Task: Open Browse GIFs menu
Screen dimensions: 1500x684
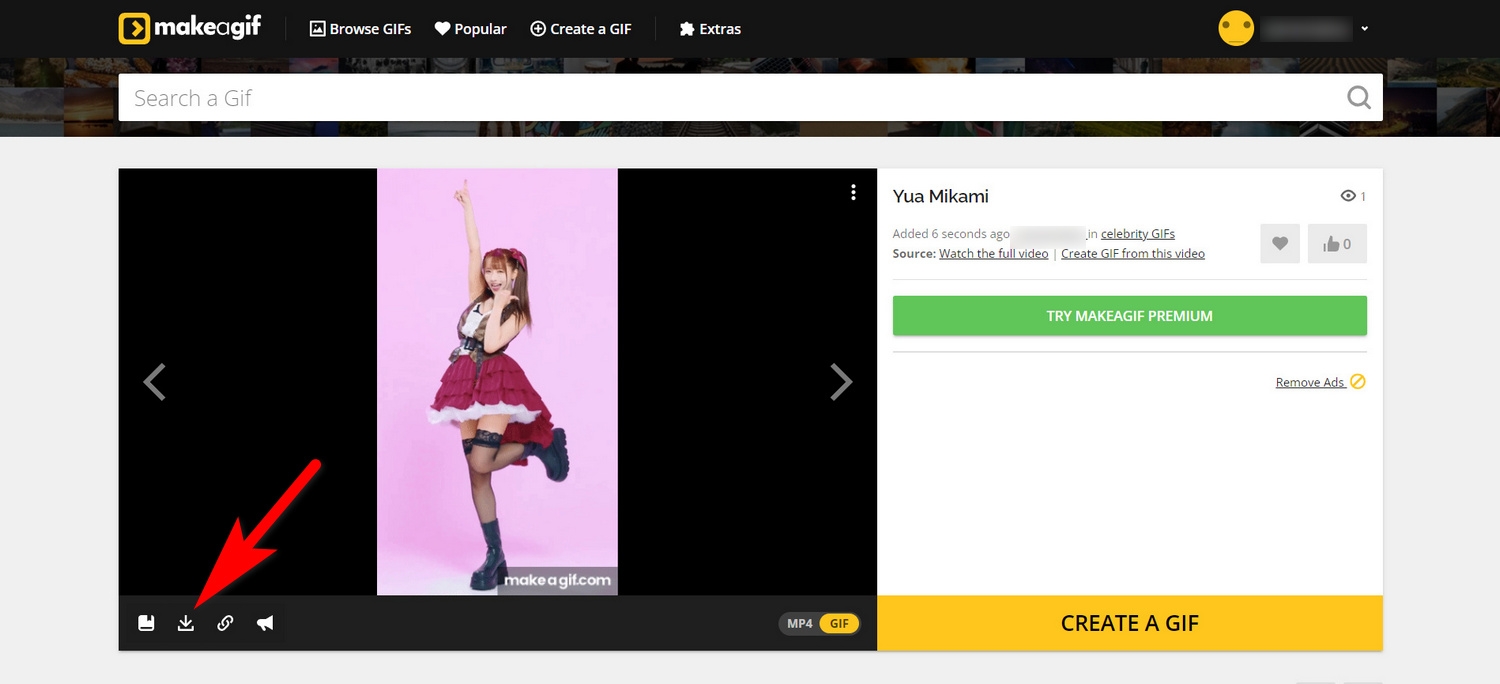Action: [360, 29]
